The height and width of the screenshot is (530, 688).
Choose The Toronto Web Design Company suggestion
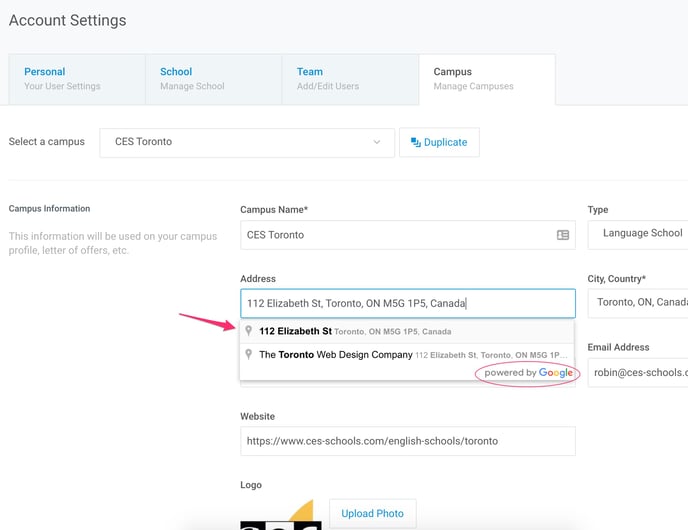point(407,355)
